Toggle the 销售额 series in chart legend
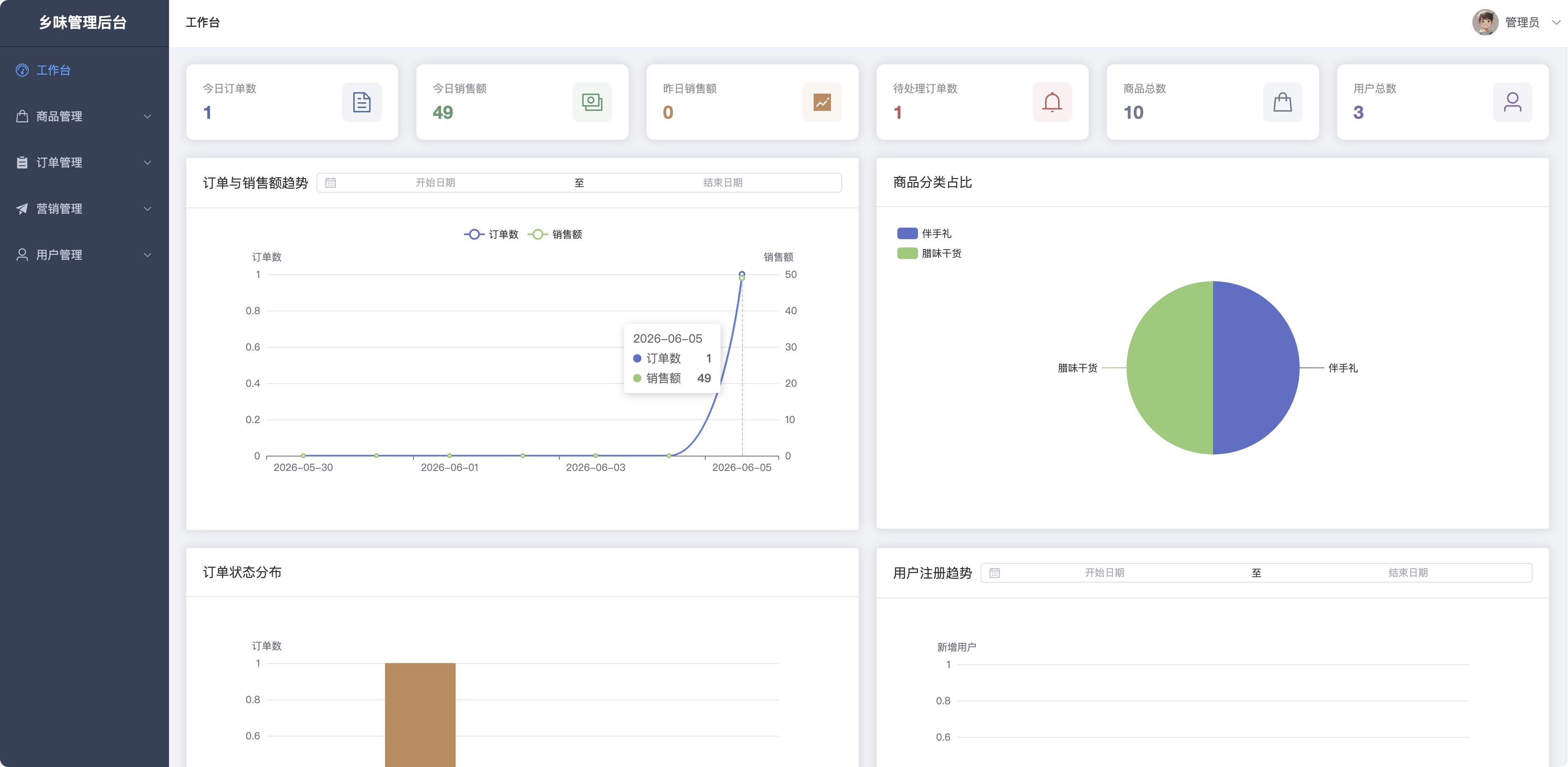 coord(554,234)
